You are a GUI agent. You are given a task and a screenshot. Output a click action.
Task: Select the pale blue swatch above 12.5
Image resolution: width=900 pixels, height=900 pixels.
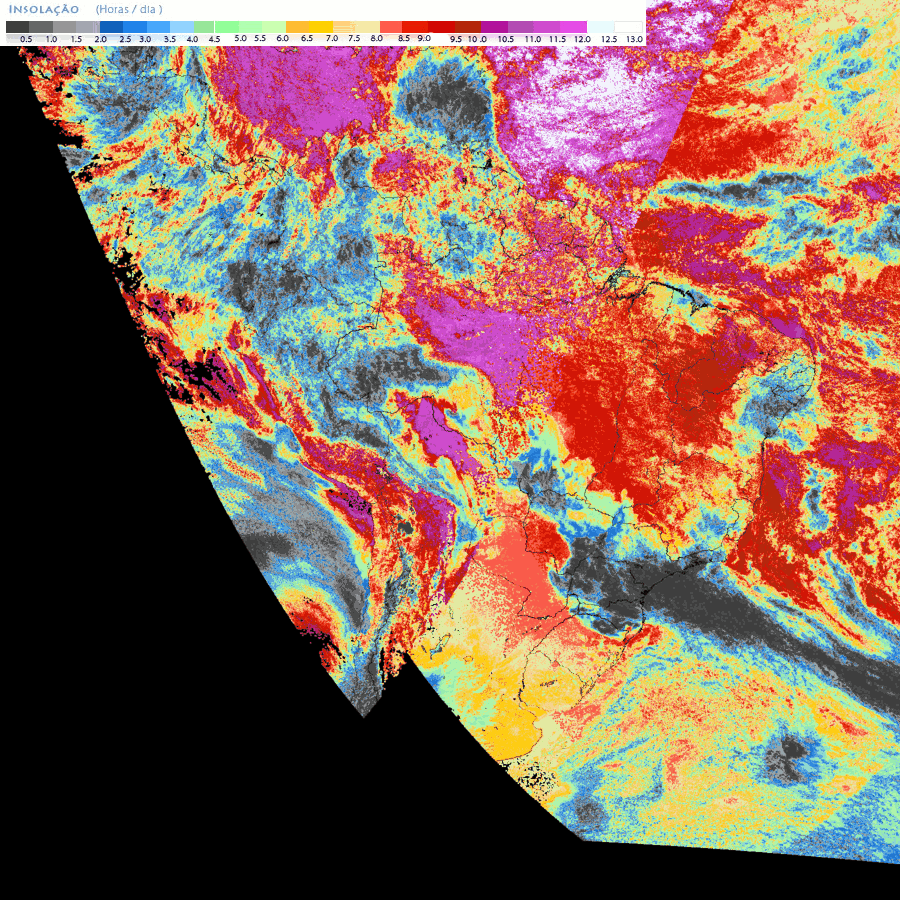pyautogui.click(x=600, y=27)
